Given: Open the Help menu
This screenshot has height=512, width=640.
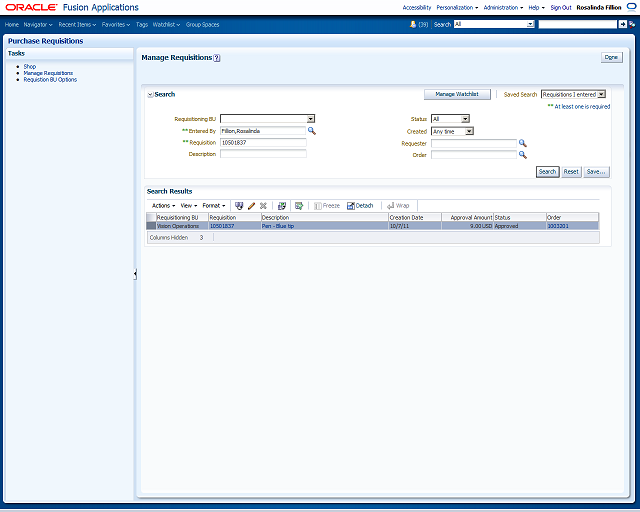Looking at the screenshot, I should [x=536, y=7].
